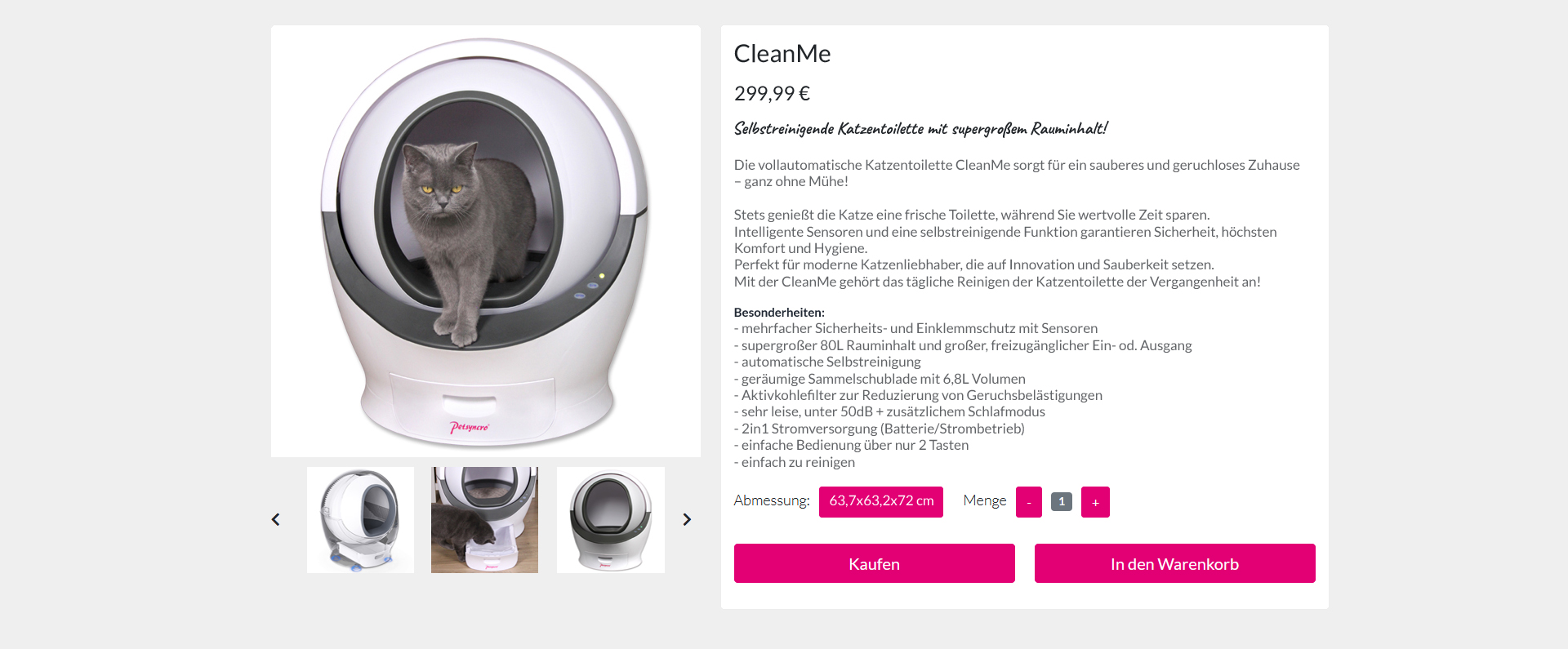View the empty front-view litter box thumbnail
1568x649 pixels.
tap(611, 520)
